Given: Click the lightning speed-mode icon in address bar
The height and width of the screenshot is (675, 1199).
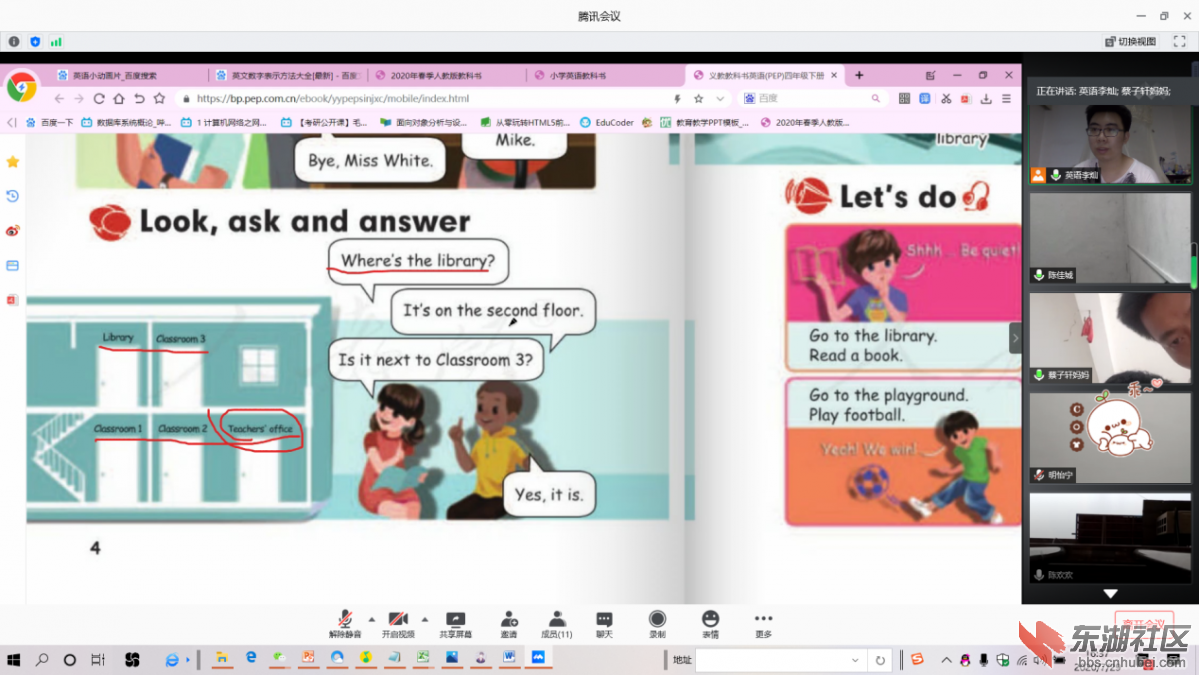Looking at the screenshot, I should 677,99.
